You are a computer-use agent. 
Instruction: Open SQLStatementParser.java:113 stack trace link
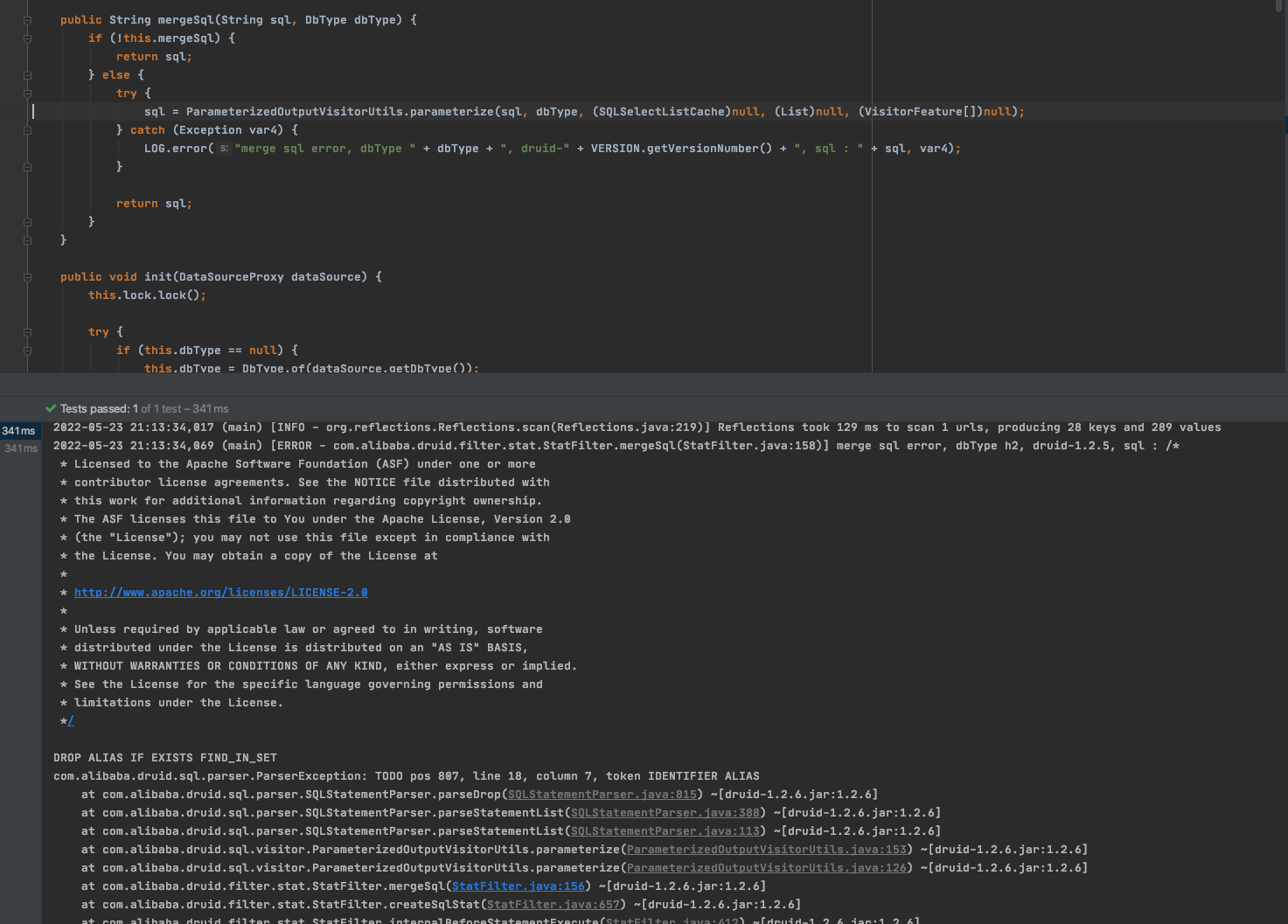(665, 831)
